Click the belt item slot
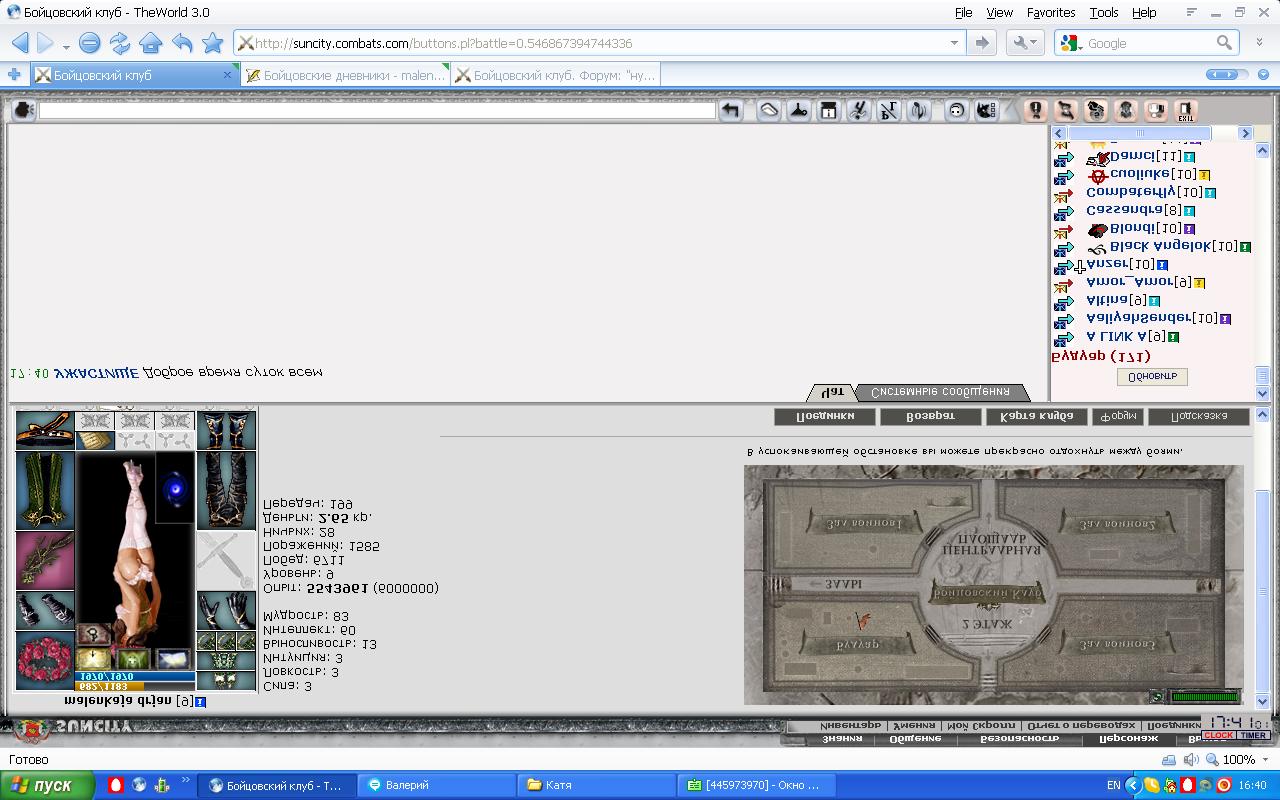 click(x=45, y=431)
